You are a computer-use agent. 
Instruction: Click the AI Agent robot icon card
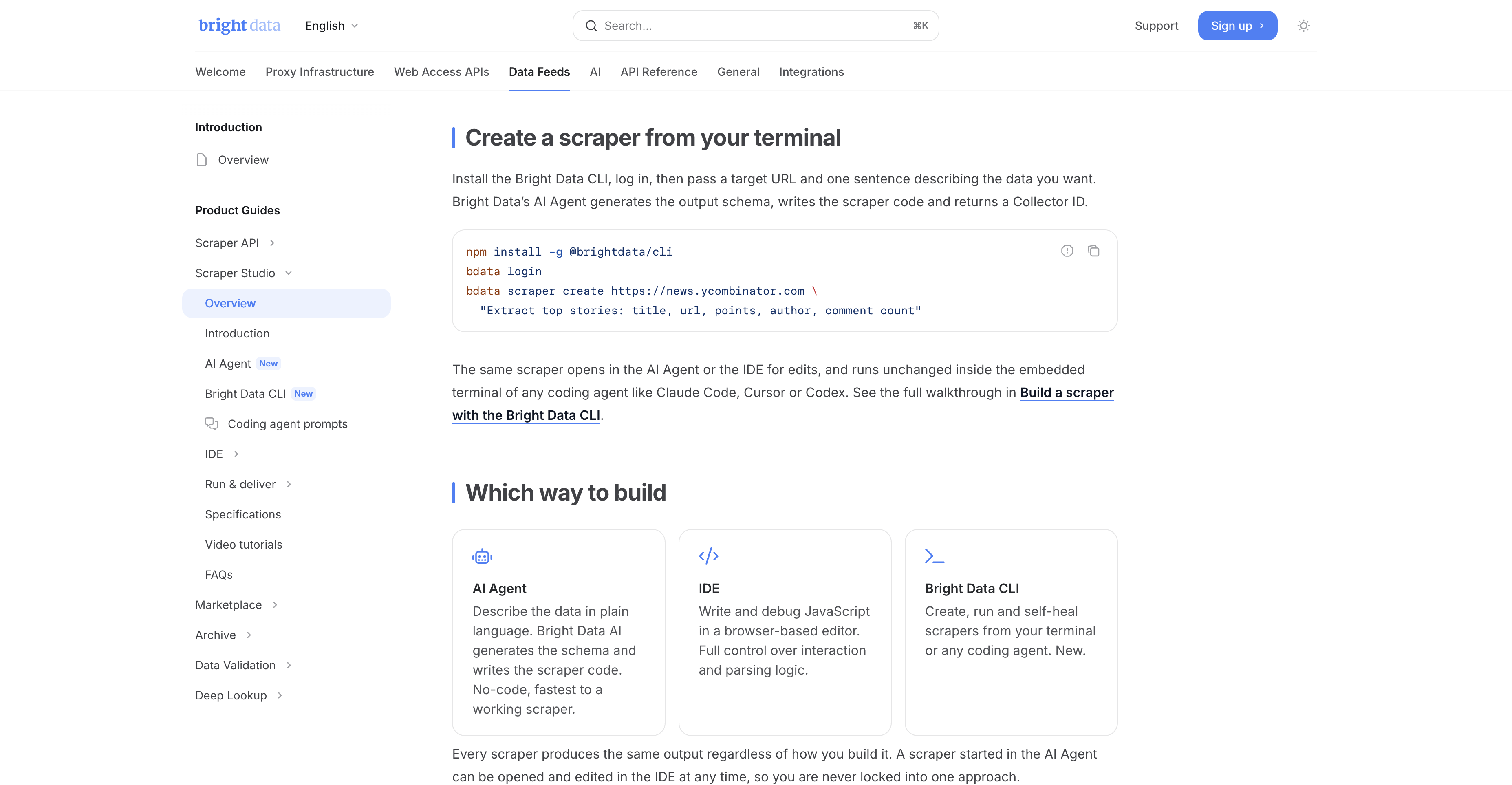tap(482, 556)
